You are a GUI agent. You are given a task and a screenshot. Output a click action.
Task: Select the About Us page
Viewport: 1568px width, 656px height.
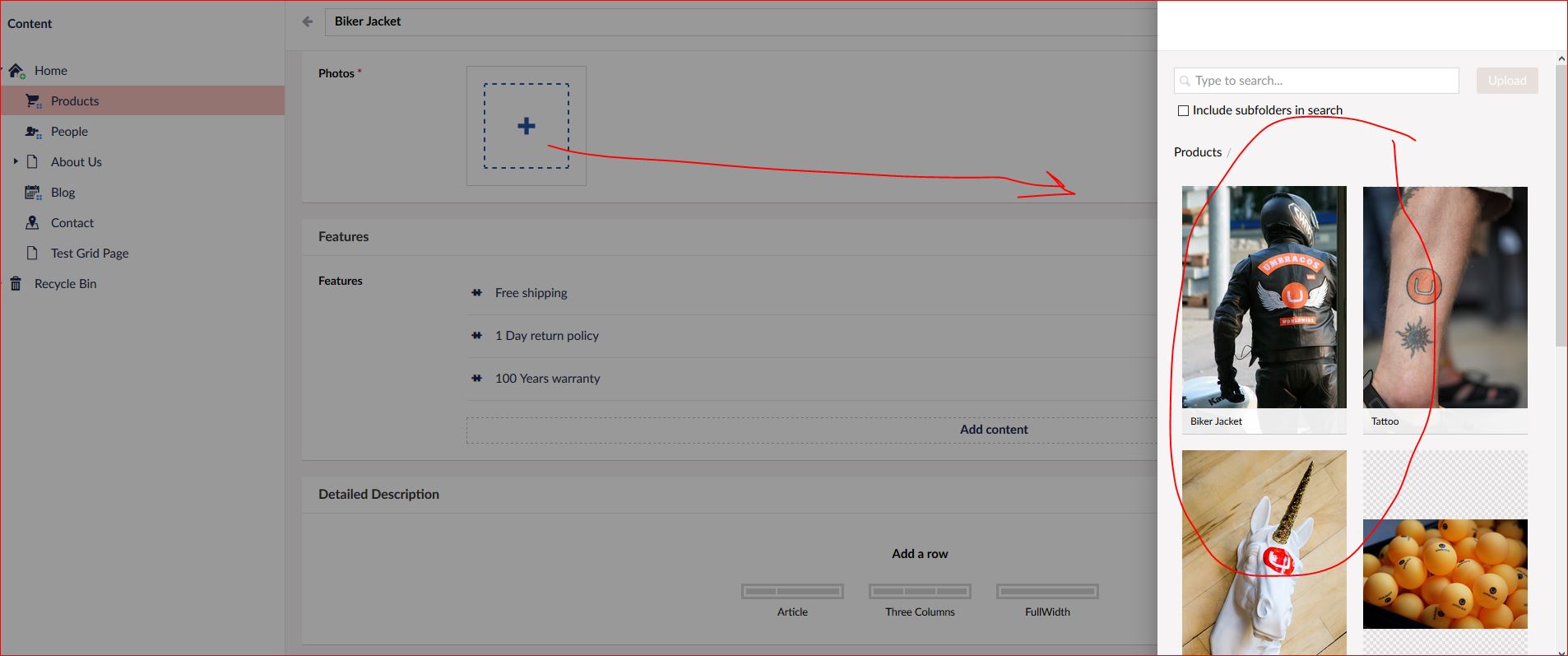[77, 162]
